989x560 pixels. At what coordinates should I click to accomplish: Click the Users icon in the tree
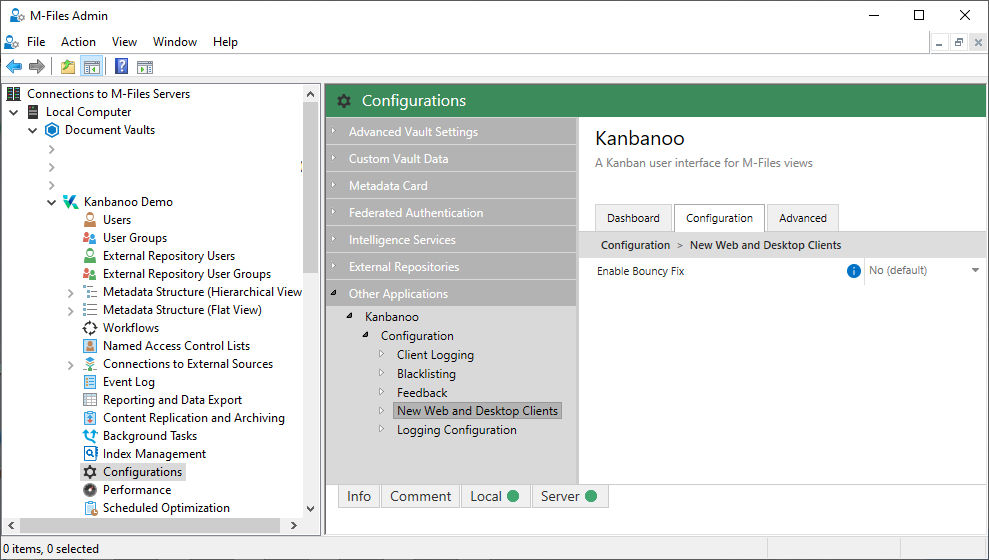click(x=90, y=219)
